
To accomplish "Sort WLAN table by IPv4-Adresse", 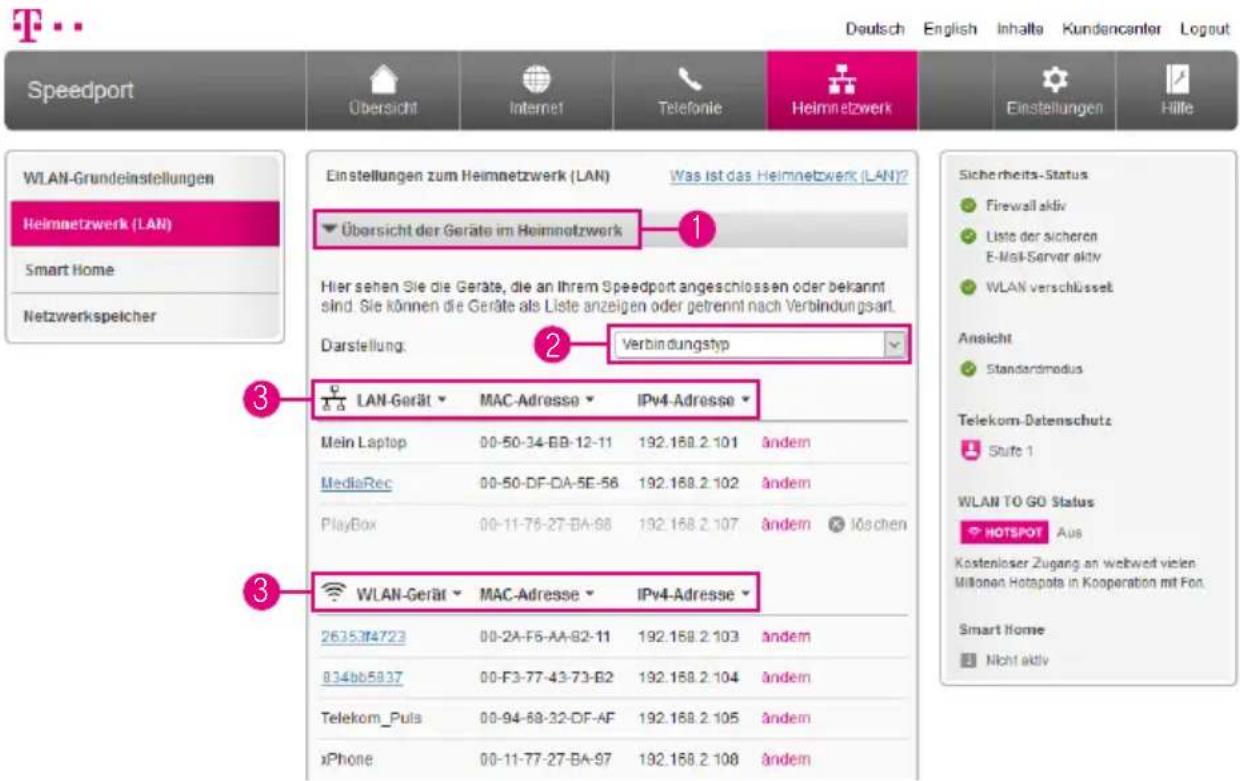I will tap(694, 594).
